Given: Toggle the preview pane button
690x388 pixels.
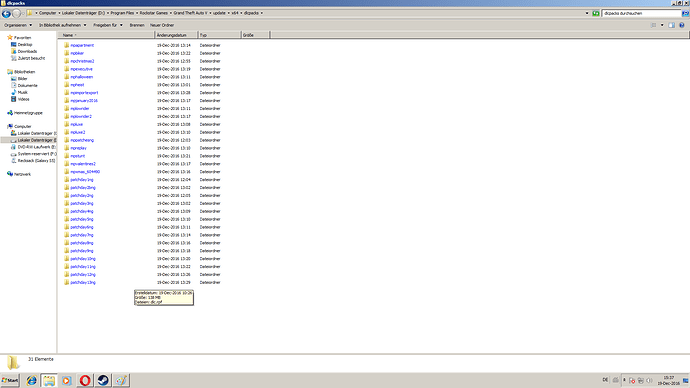Looking at the screenshot, I should point(672,25).
